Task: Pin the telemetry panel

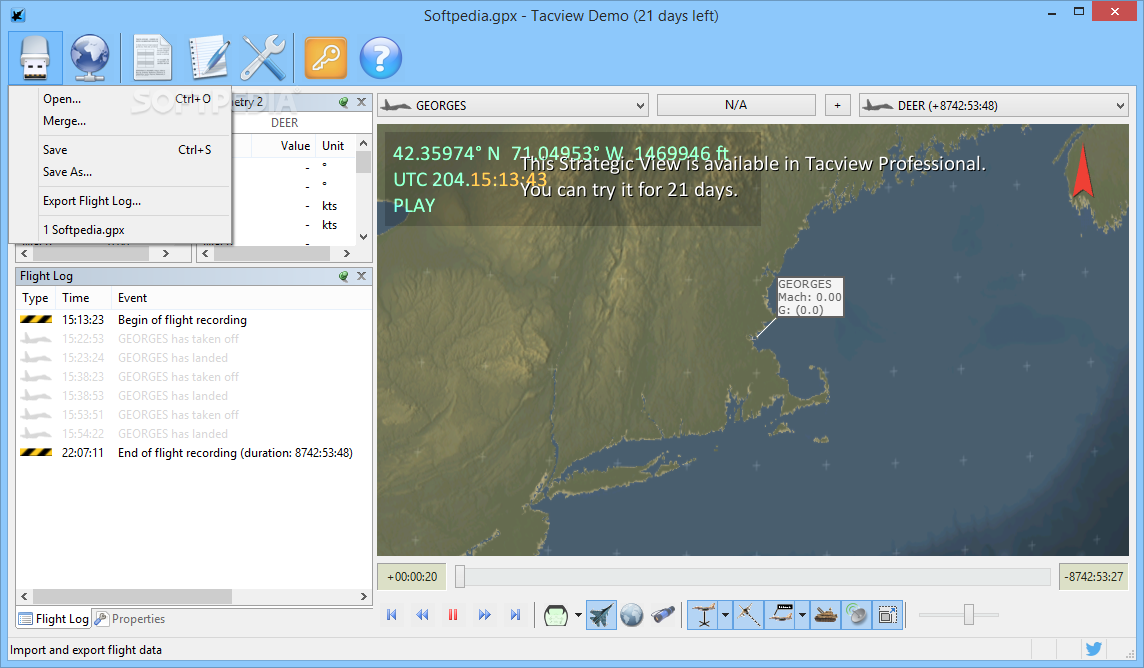Action: pyautogui.click(x=344, y=102)
